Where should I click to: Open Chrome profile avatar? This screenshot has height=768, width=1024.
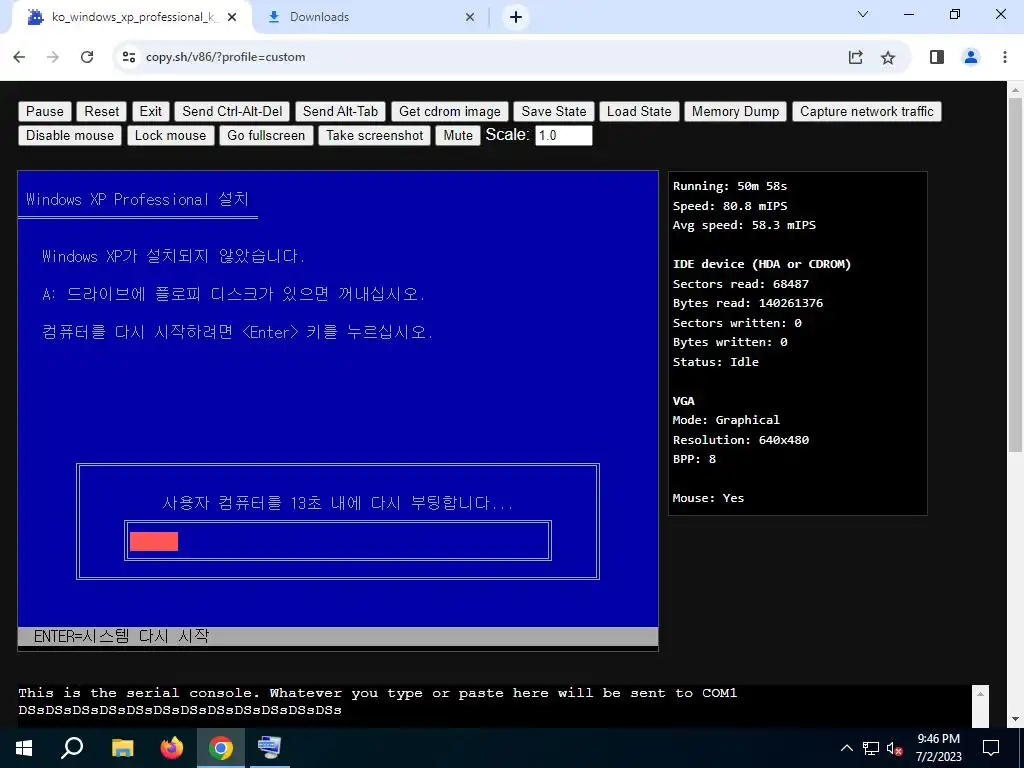[x=971, y=57]
